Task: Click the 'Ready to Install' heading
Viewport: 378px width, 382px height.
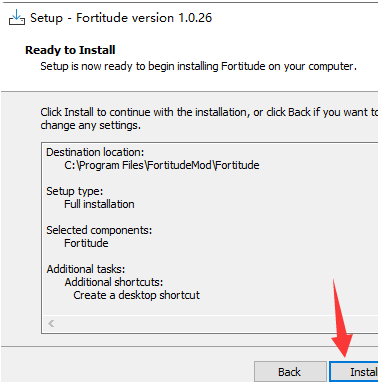Action: (x=70, y=50)
